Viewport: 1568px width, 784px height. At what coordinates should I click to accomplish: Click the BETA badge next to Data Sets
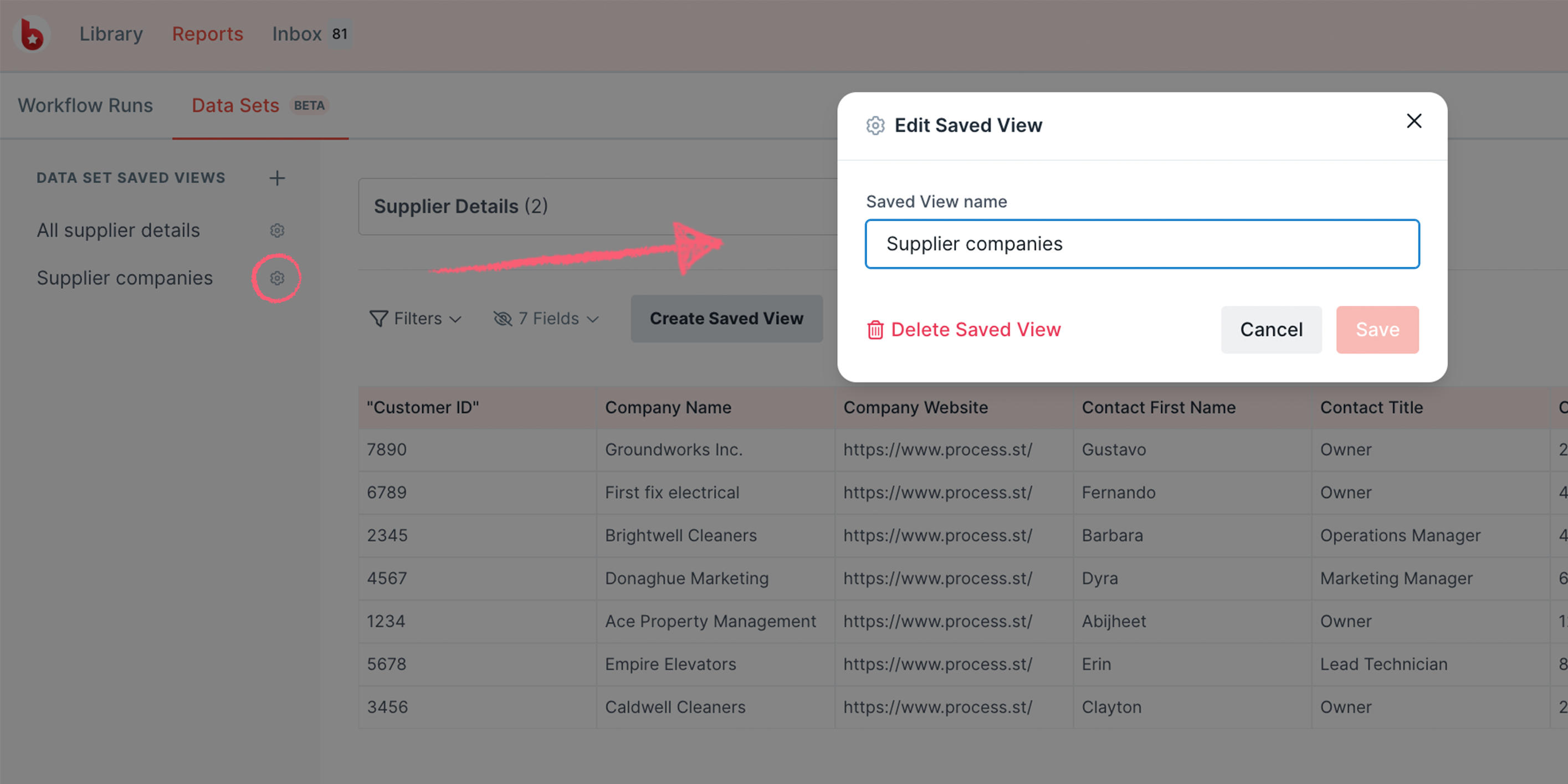coord(309,105)
